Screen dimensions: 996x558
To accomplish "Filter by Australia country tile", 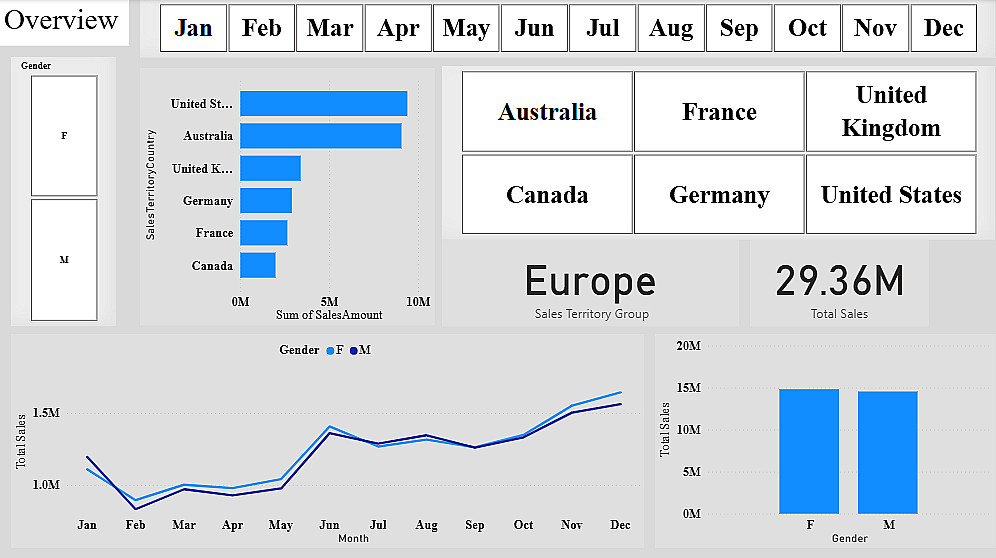I will point(547,112).
